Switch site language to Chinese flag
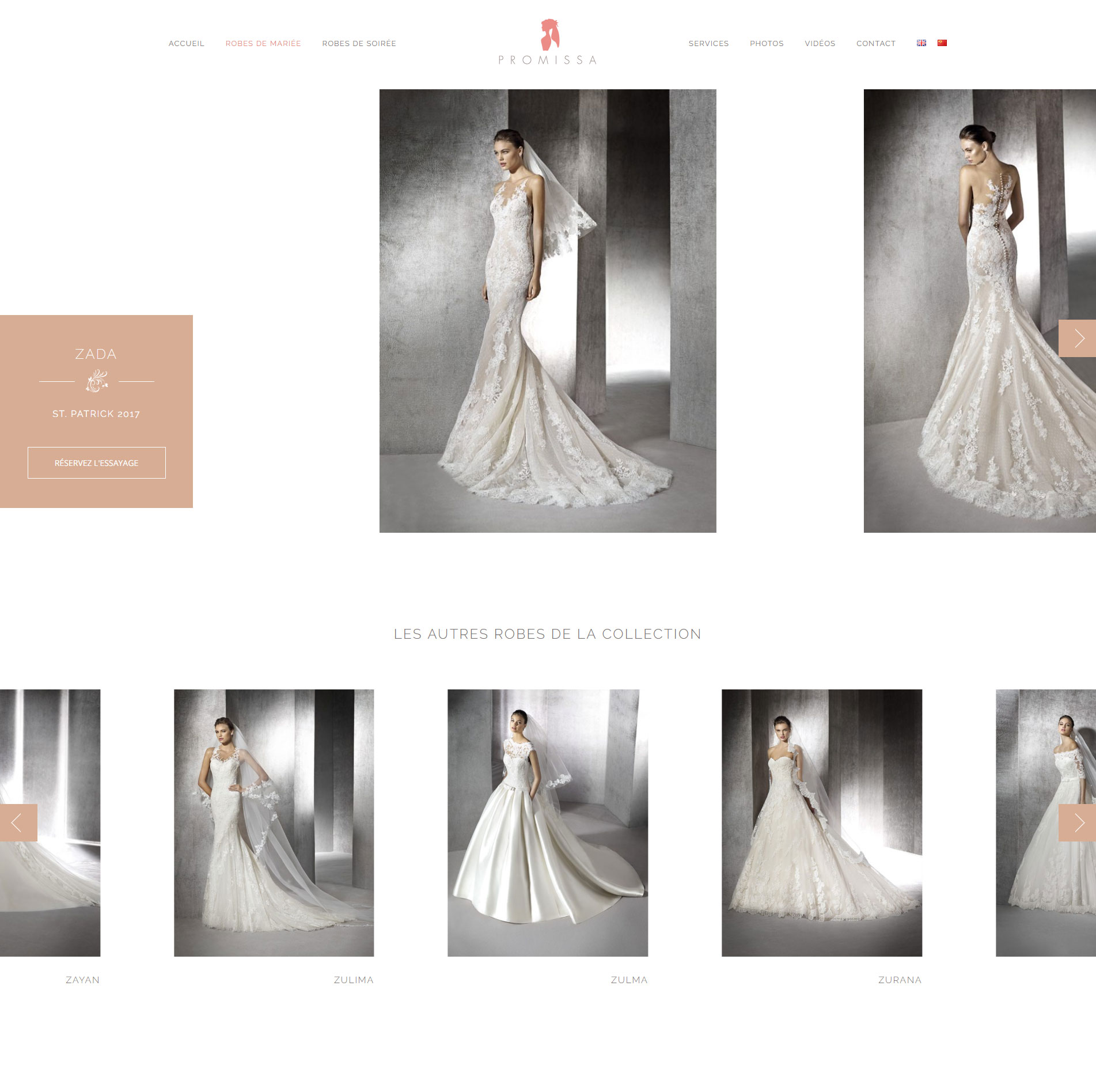This screenshot has height=1092, width=1096. [x=942, y=43]
